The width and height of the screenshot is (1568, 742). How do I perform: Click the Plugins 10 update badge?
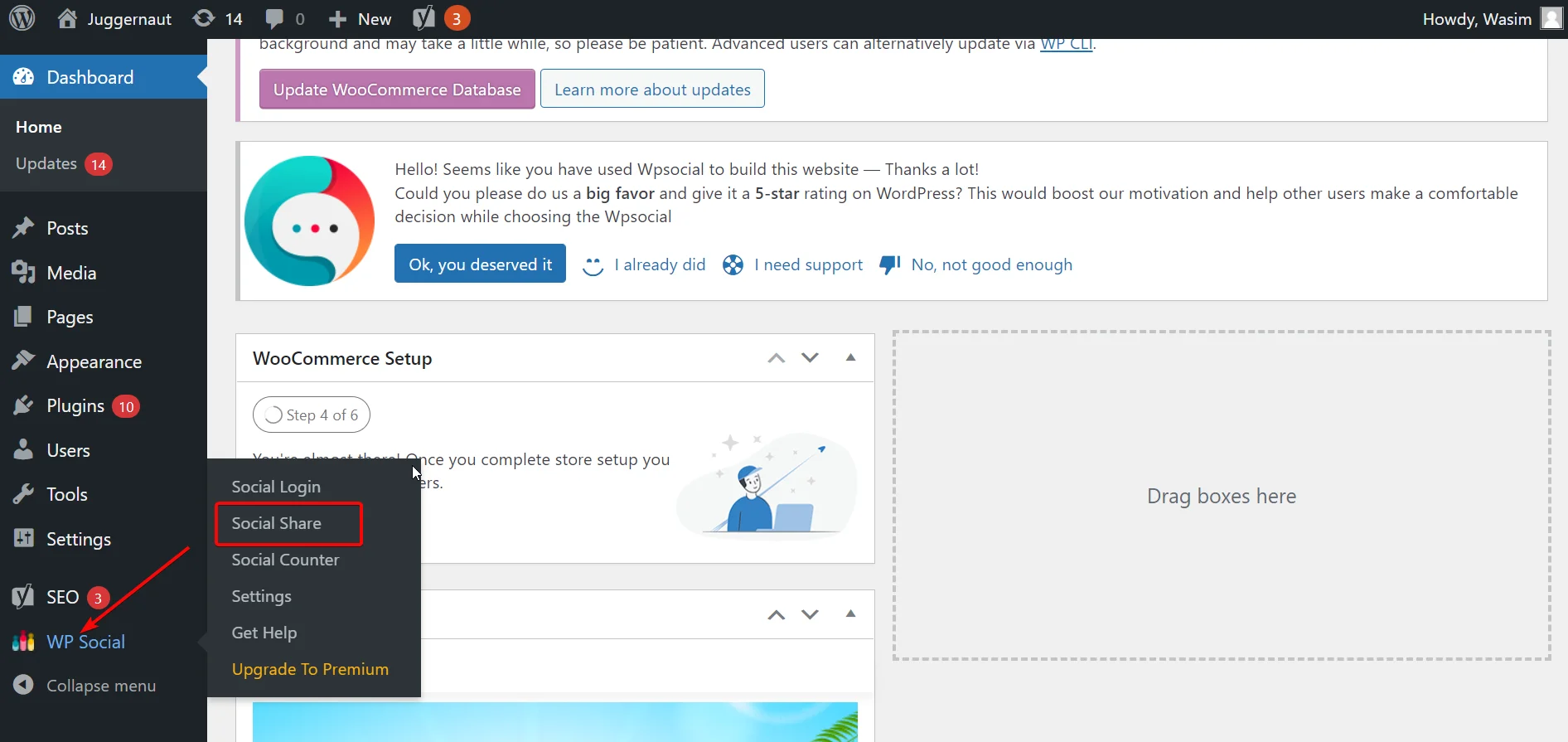click(x=126, y=407)
